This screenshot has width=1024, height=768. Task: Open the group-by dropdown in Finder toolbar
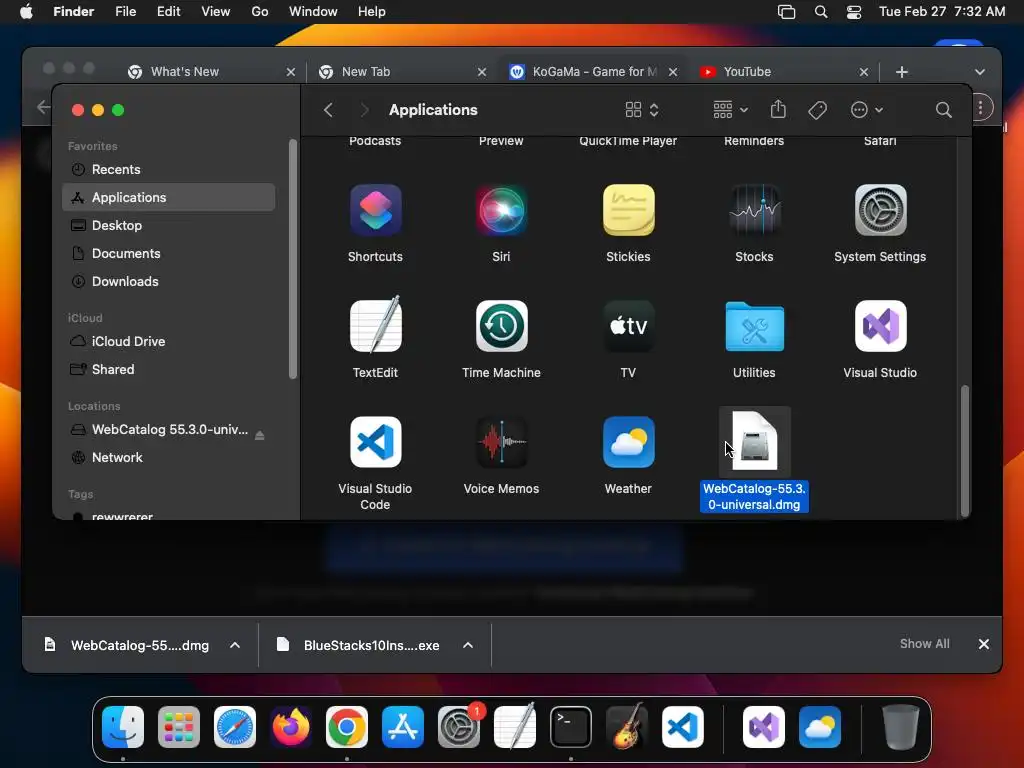click(730, 110)
